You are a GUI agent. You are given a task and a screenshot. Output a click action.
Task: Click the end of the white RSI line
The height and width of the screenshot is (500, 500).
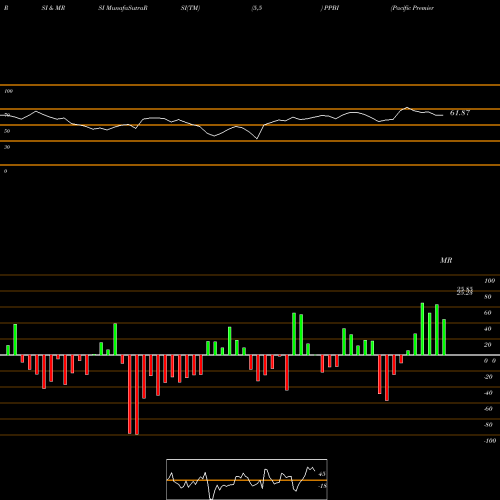click(x=442, y=115)
